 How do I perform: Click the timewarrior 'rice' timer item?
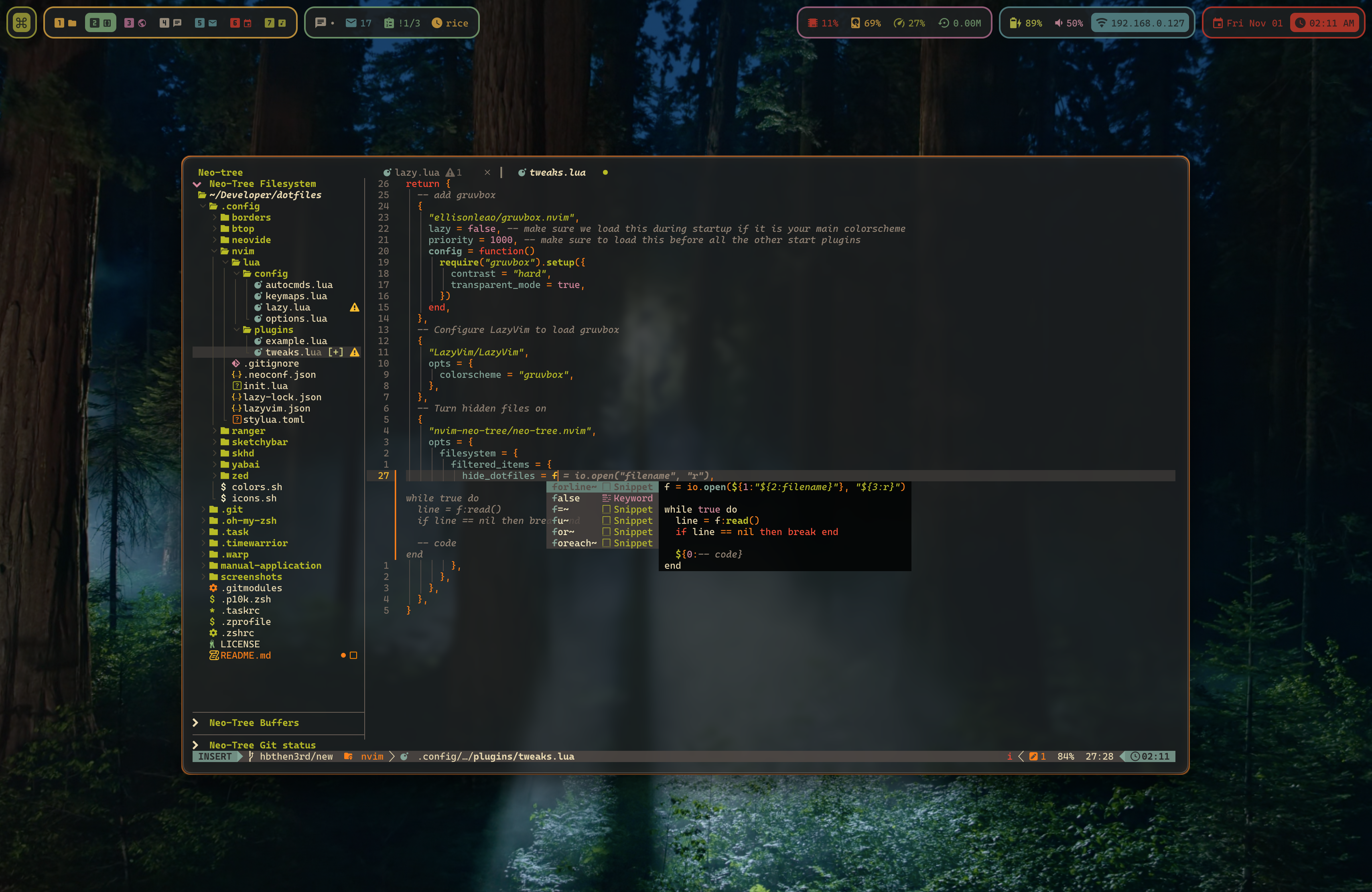click(x=450, y=23)
